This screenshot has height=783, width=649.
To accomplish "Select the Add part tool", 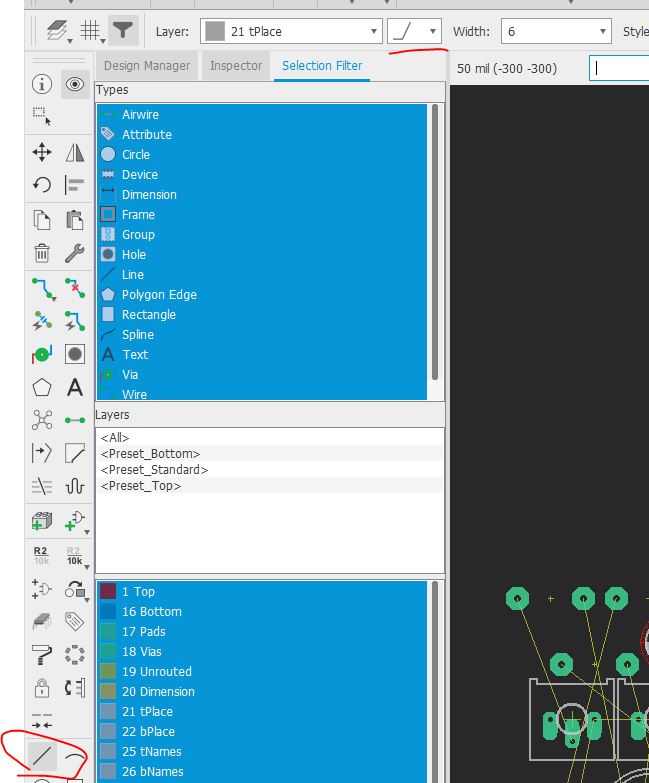I will click(42, 521).
